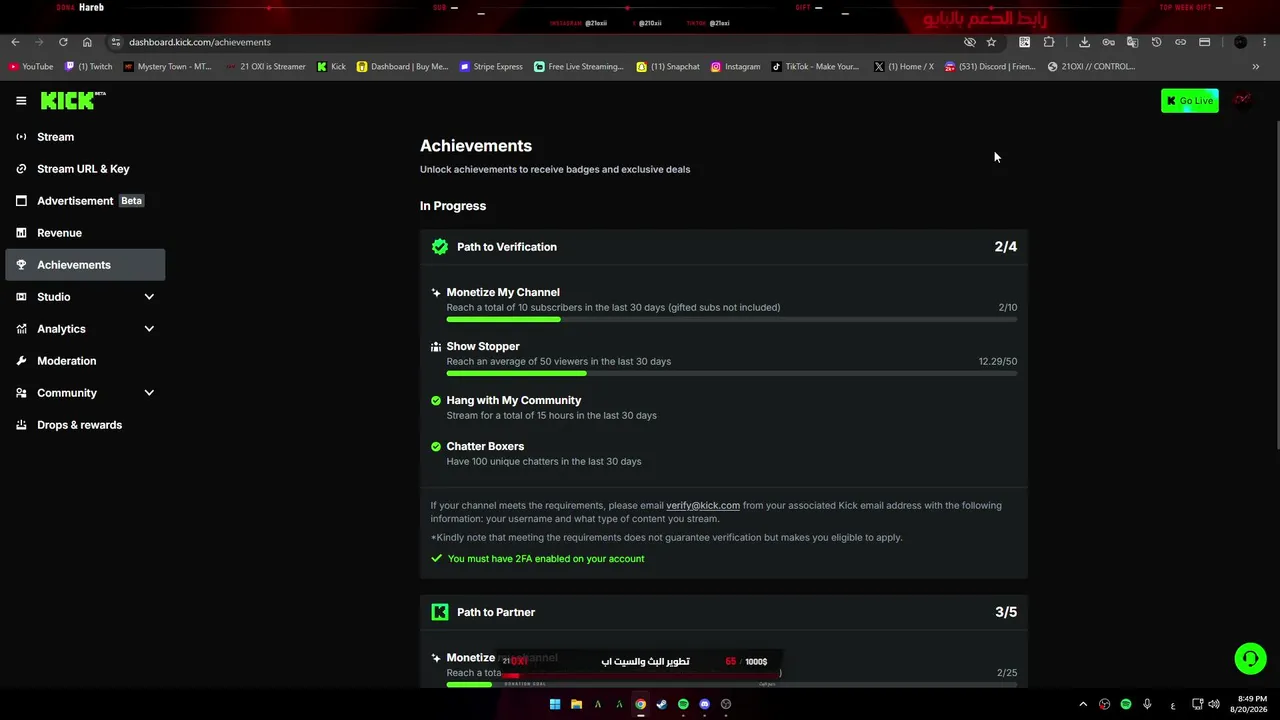Screen dimensions: 1280x720
Task: Click the Advertisement sidebar icon
Action: (21, 201)
